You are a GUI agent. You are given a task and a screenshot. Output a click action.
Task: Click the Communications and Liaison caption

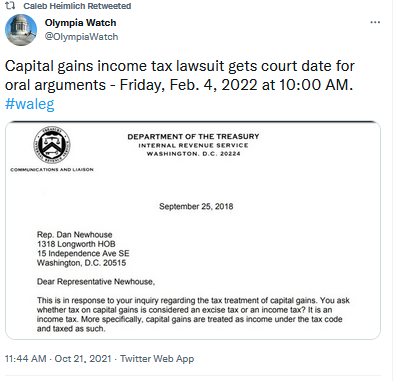point(52,170)
